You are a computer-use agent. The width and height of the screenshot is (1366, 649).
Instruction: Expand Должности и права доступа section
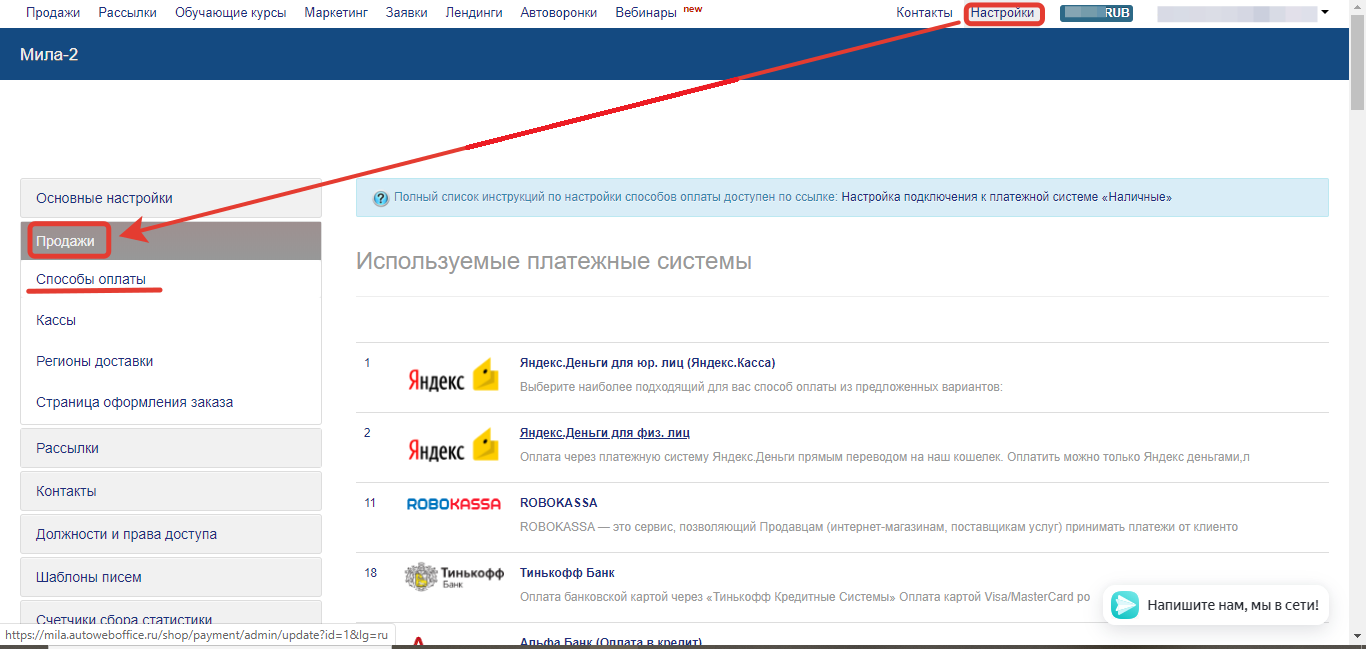click(170, 534)
